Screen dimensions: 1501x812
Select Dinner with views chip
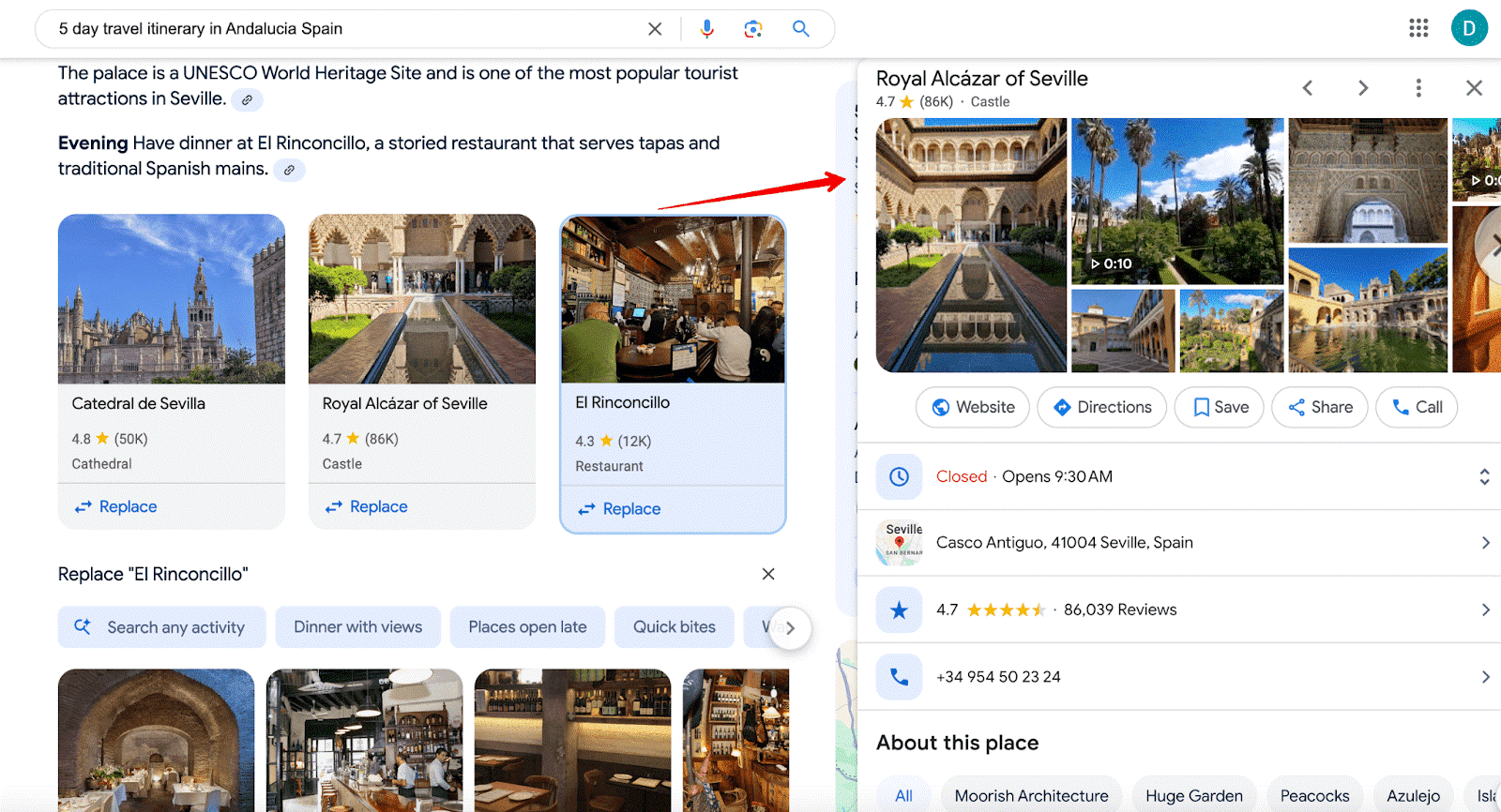pyautogui.click(x=358, y=627)
